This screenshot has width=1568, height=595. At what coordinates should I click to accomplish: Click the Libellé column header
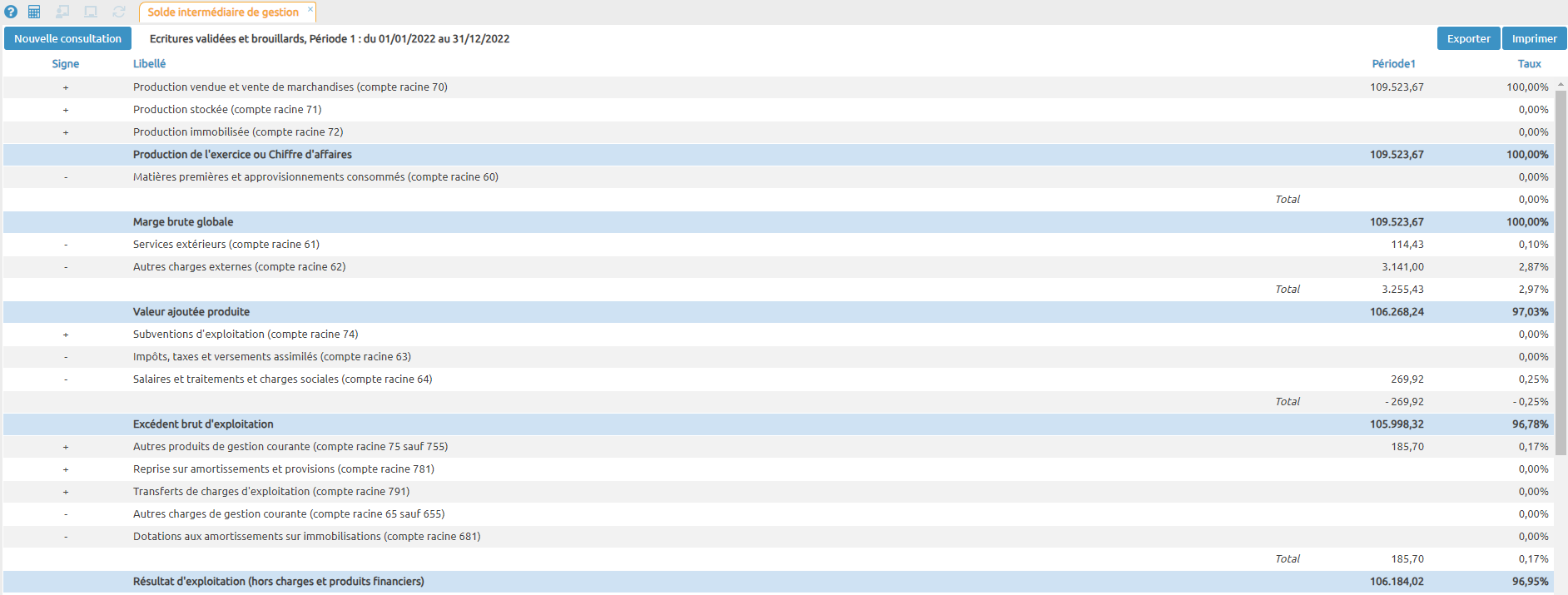click(150, 64)
